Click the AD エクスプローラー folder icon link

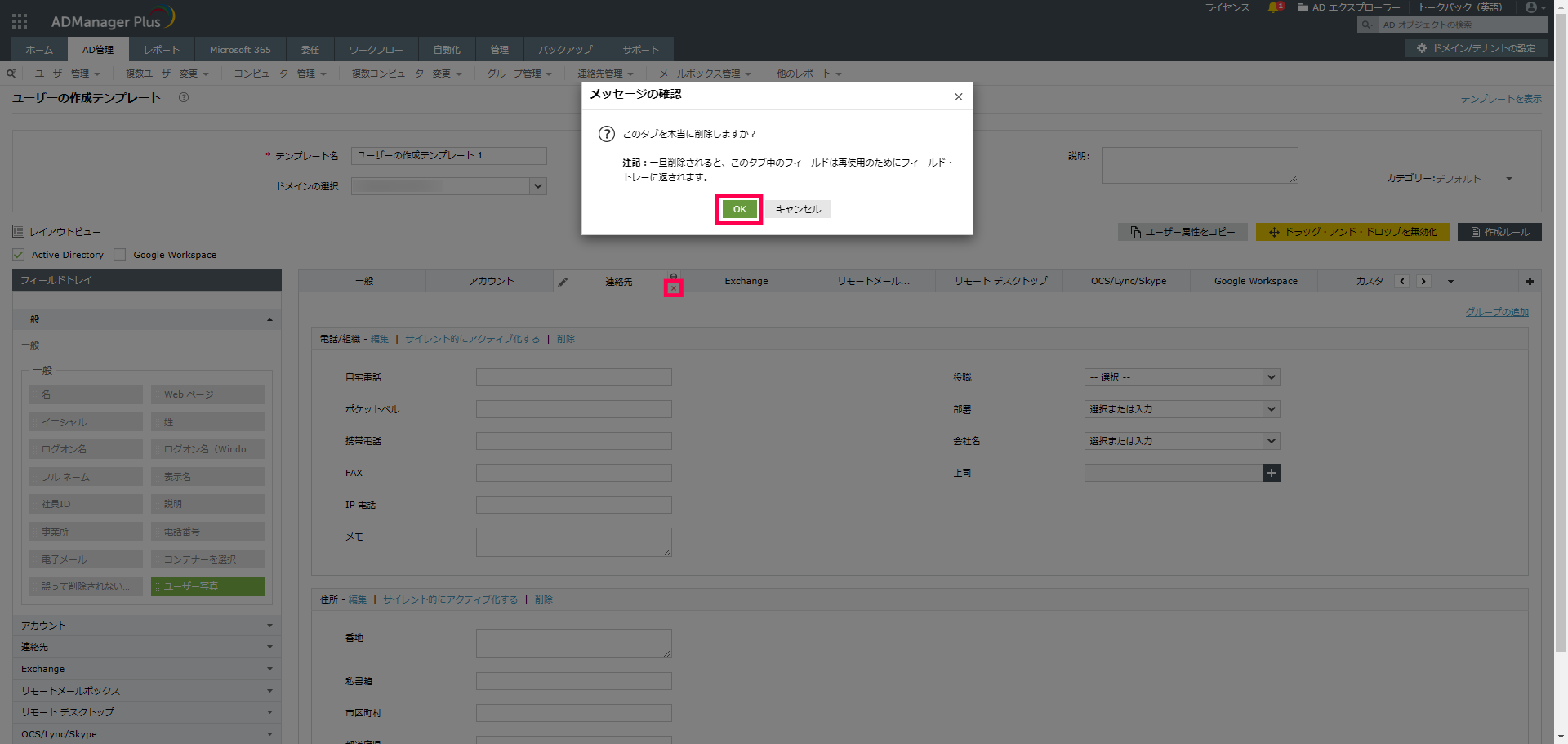(x=1349, y=7)
